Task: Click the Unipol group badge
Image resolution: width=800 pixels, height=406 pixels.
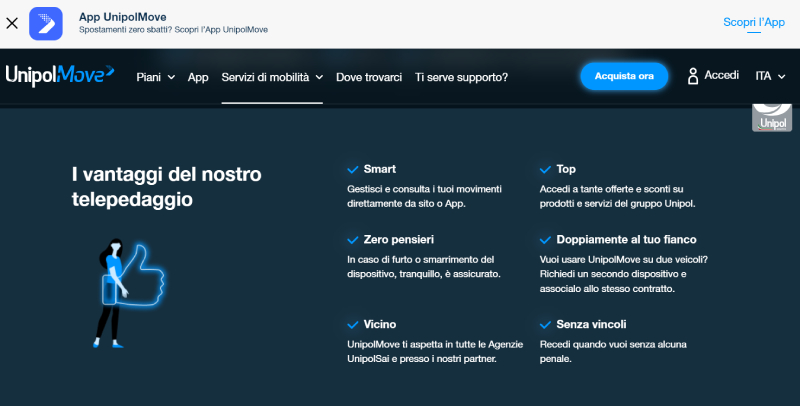Action: (x=772, y=118)
